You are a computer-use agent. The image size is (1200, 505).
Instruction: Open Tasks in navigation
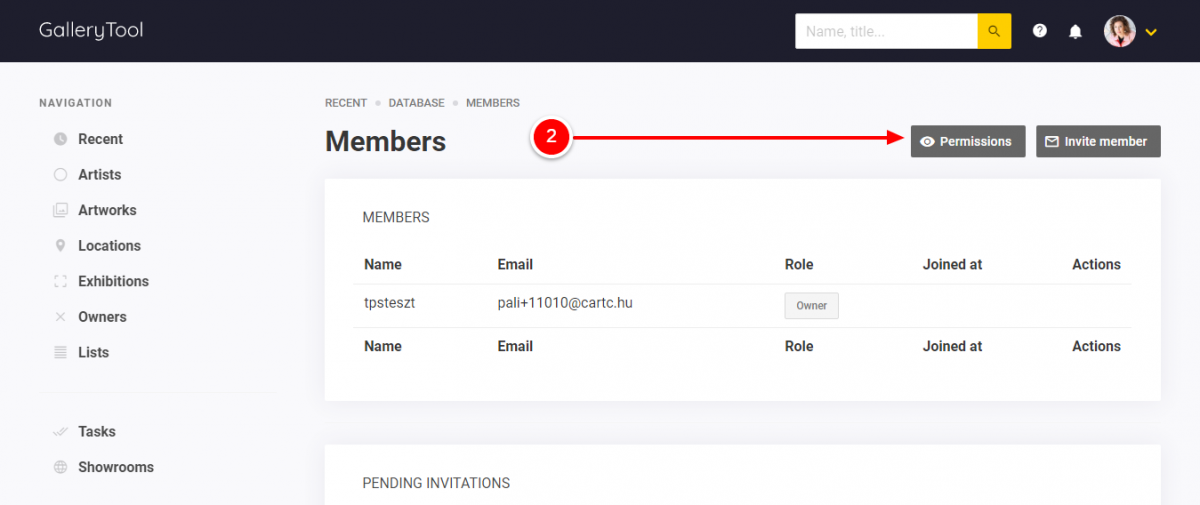pyautogui.click(x=97, y=432)
